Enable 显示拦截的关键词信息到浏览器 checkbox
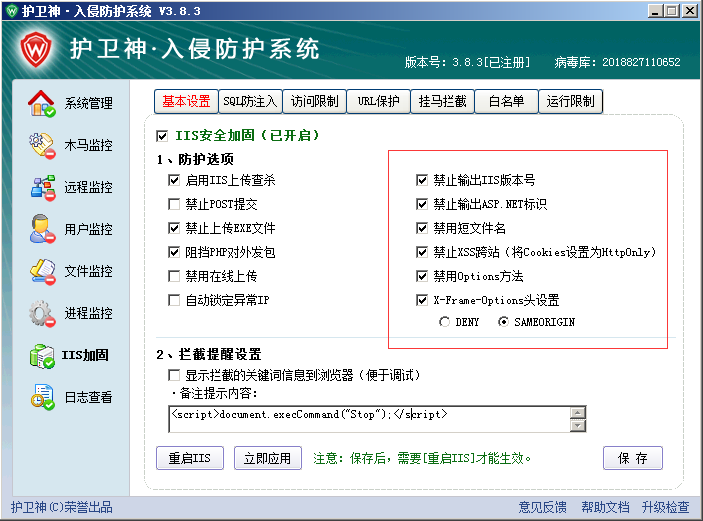Viewport: 703px width, 521px height. coord(174,375)
